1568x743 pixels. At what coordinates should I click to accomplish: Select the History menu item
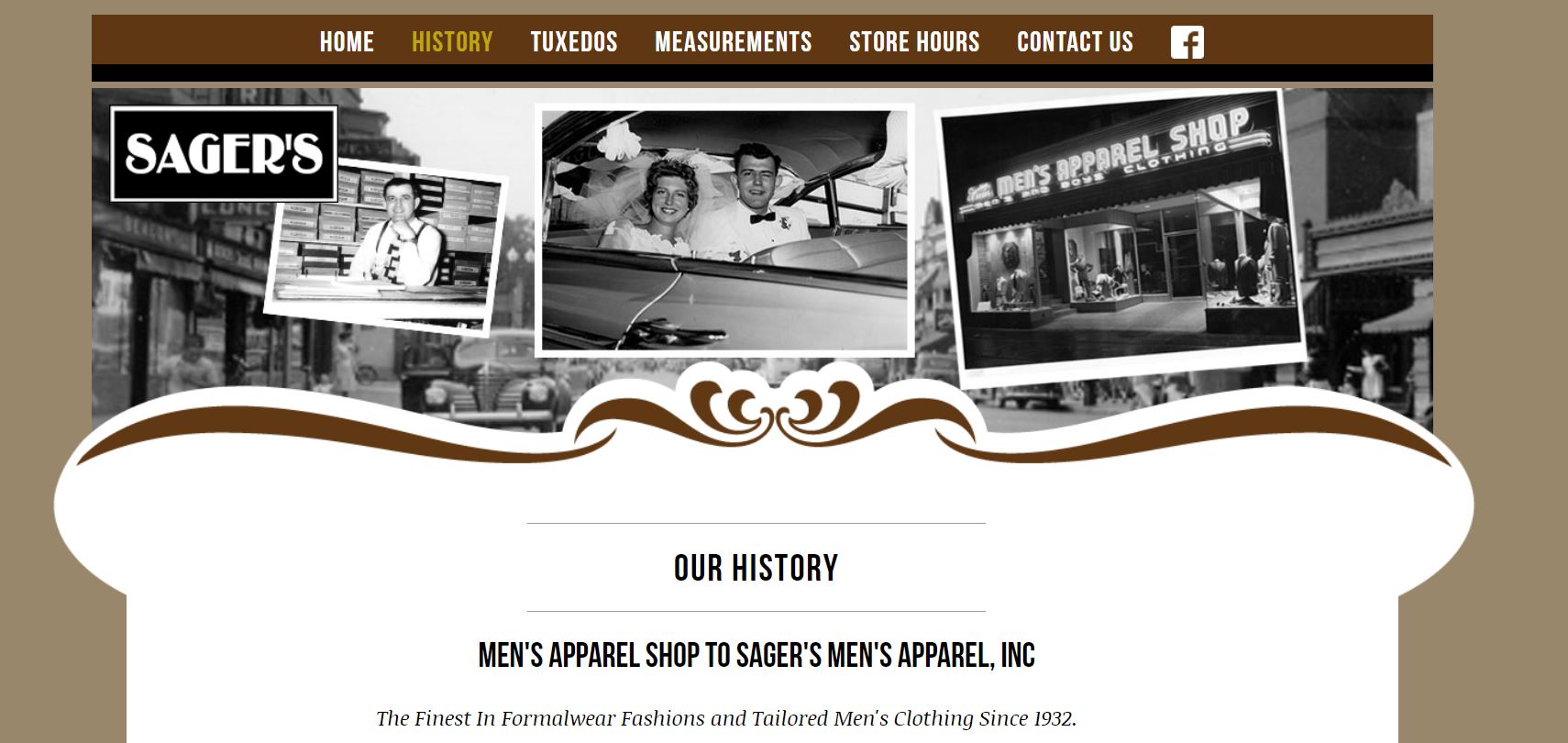click(x=452, y=42)
